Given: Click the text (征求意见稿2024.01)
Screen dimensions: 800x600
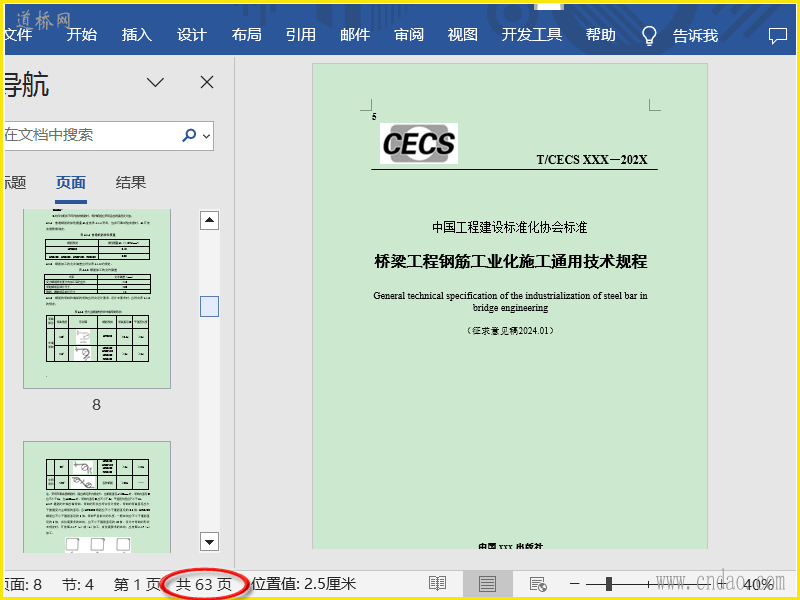Looking at the screenshot, I should coord(511,331).
